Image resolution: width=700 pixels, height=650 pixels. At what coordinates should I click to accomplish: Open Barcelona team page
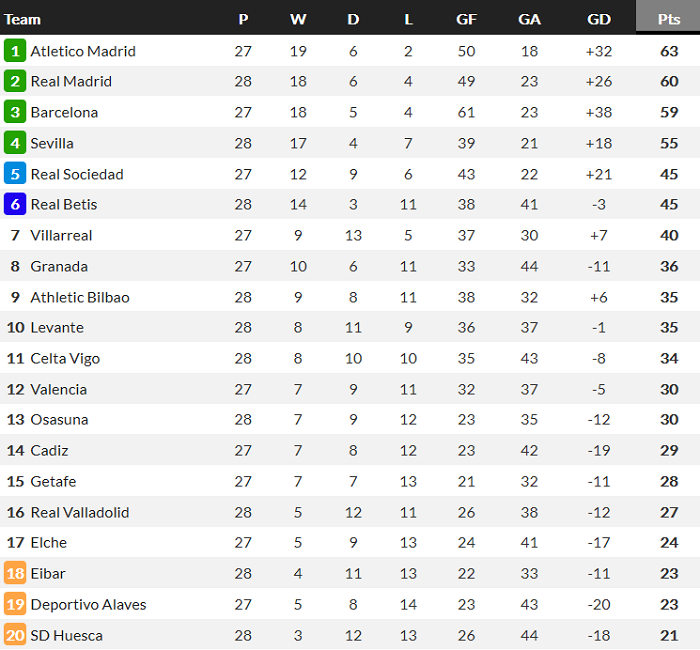(64, 112)
